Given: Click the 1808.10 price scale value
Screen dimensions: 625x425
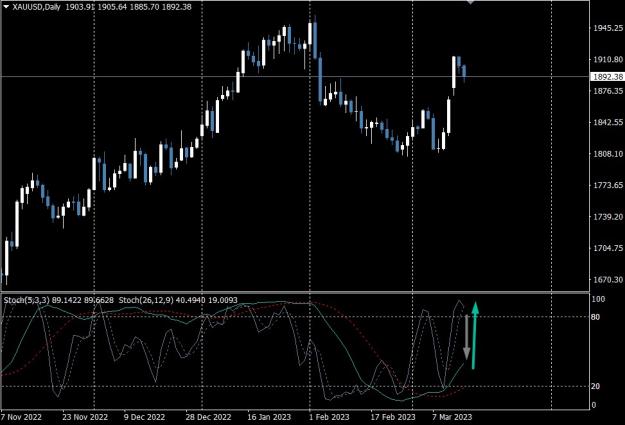Looking at the screenshot, I should [x=608, y=154].
